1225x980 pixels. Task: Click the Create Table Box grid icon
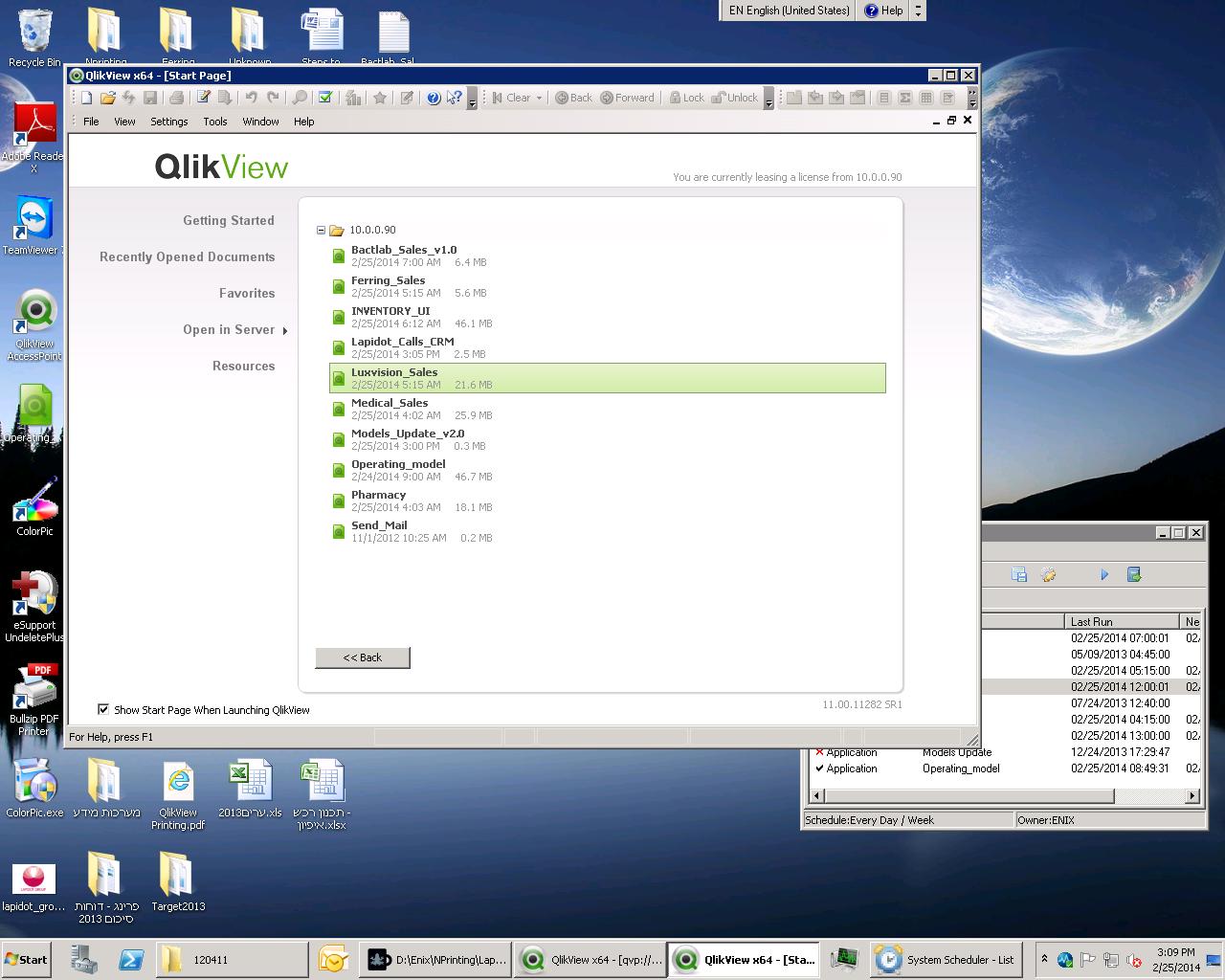(x=926, y=98)
